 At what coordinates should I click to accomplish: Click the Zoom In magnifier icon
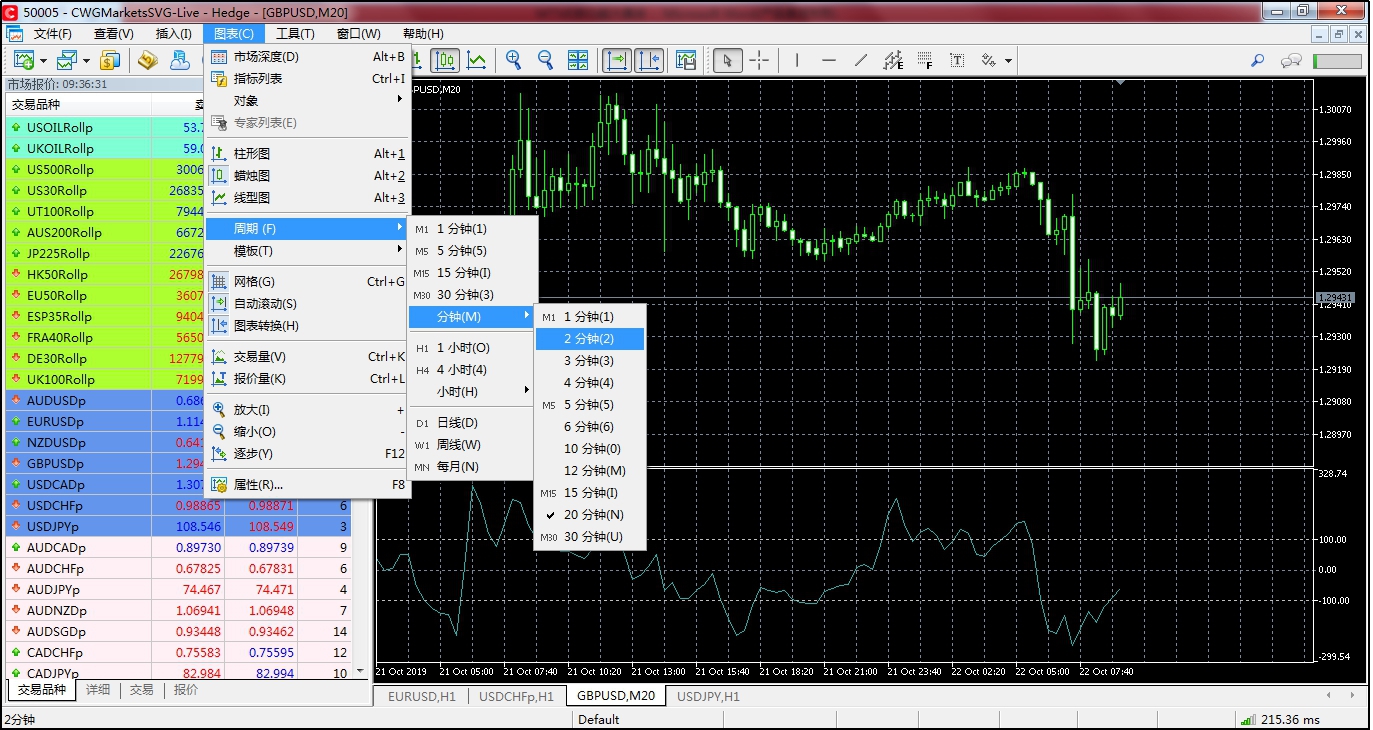(514, 61)
